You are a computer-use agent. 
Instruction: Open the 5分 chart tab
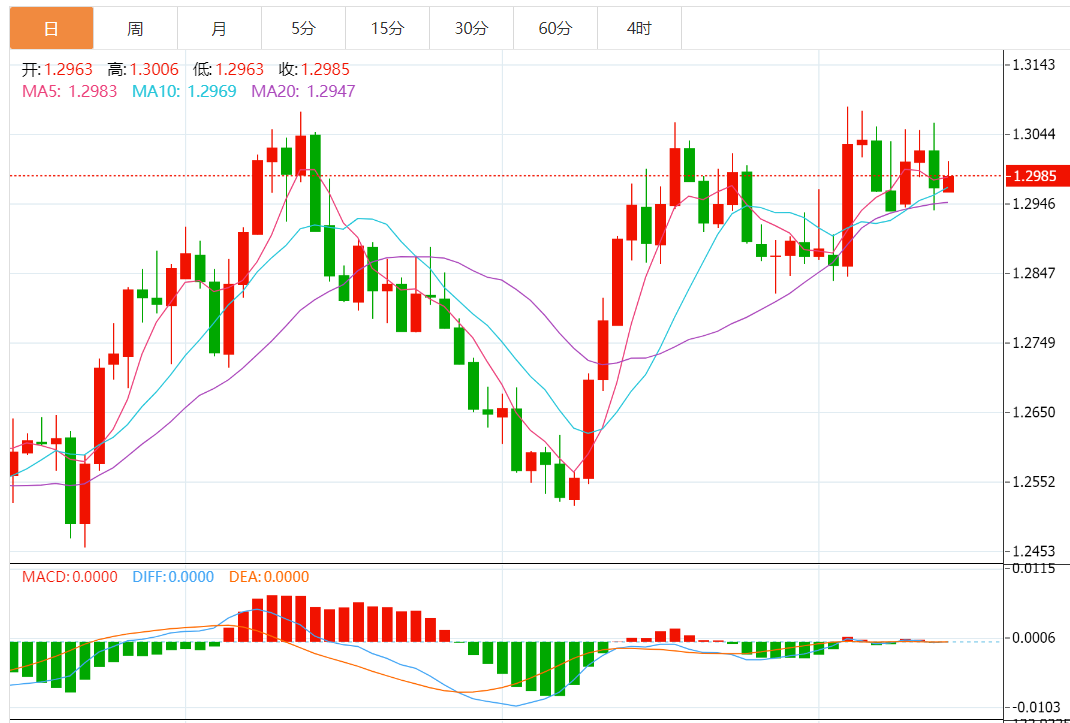(304, 29)
